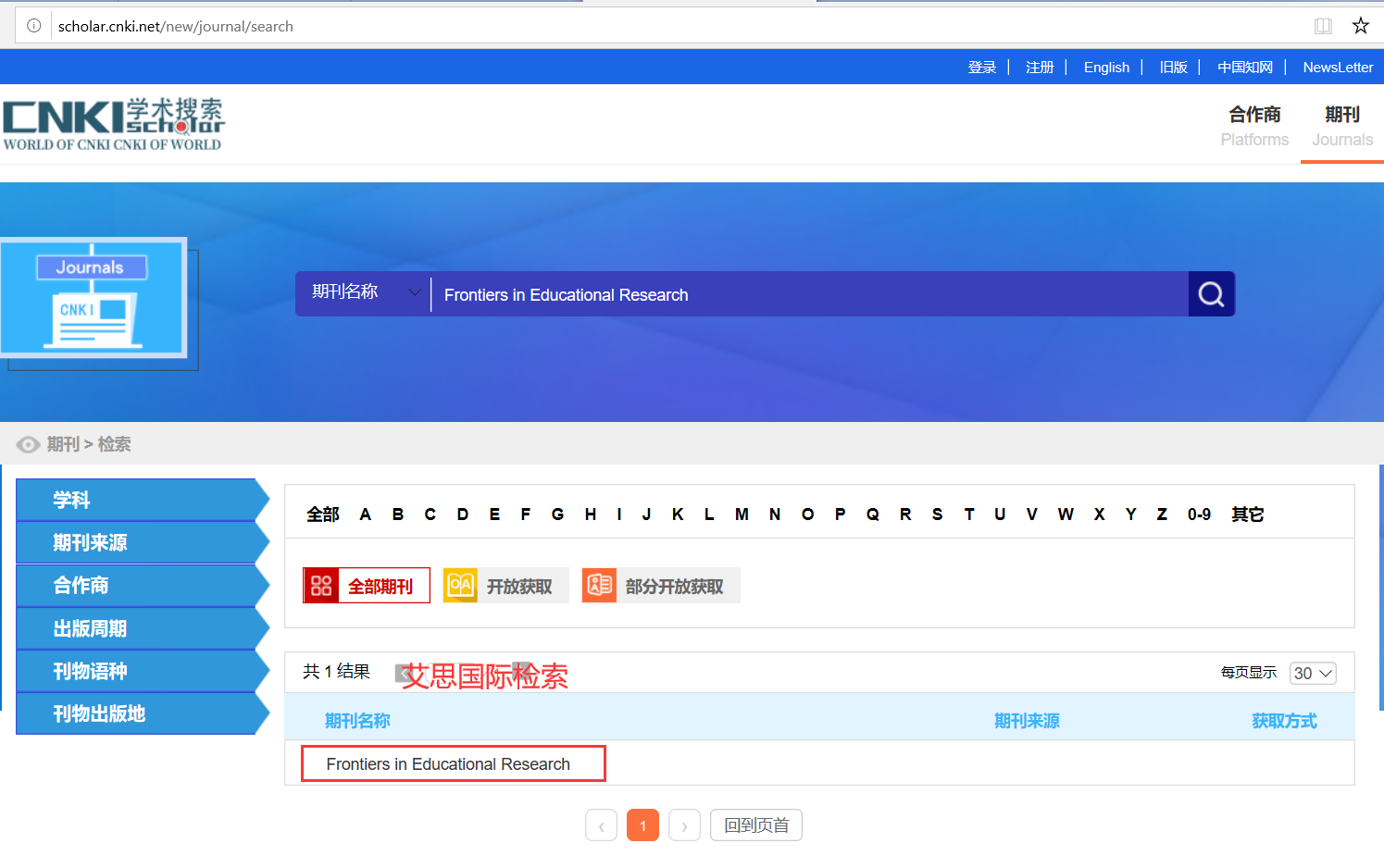
Task: Filter journals by letter E
Action: click(494, 515)
